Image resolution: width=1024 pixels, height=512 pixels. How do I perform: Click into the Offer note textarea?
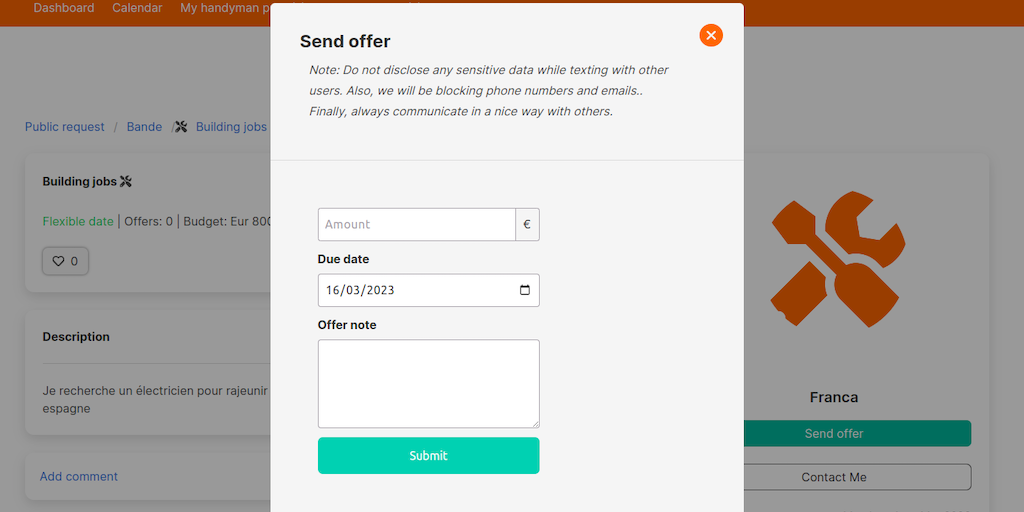(x=428, y=383)
